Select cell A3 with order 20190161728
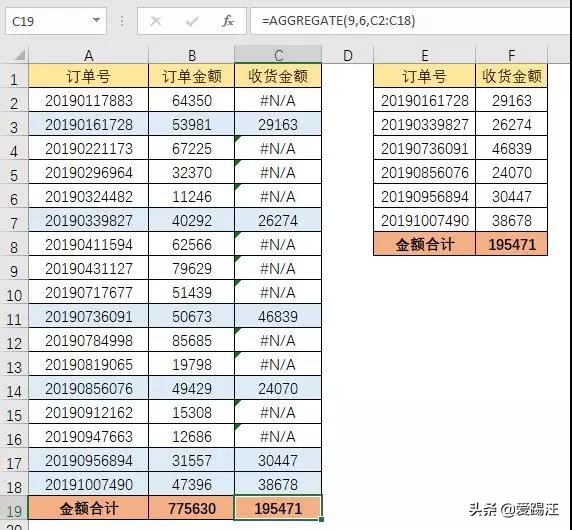This screenshot has height=530, width=572. coord(89,125)
